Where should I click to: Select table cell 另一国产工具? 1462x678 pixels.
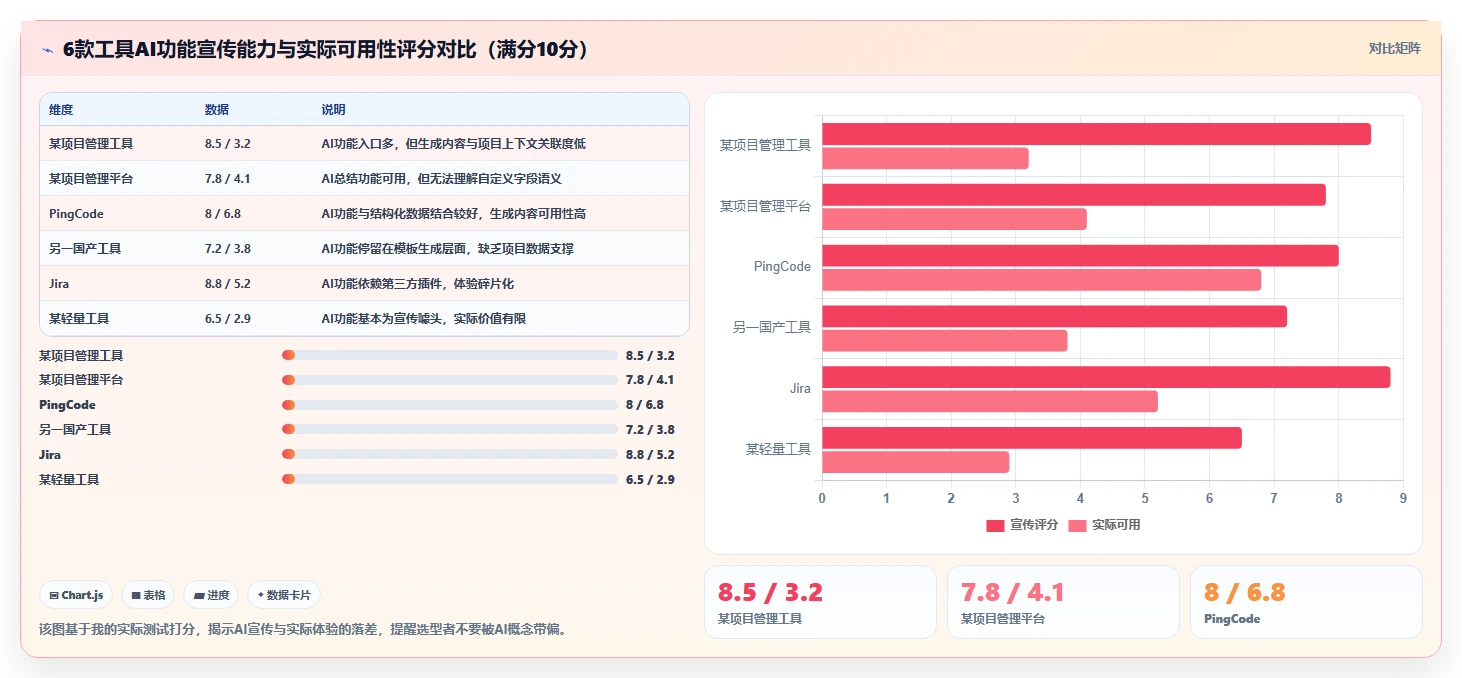point(85,249)
